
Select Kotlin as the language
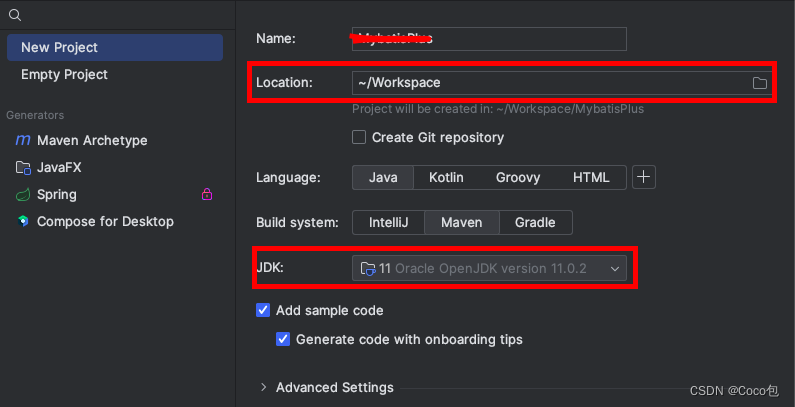point(446,178)
